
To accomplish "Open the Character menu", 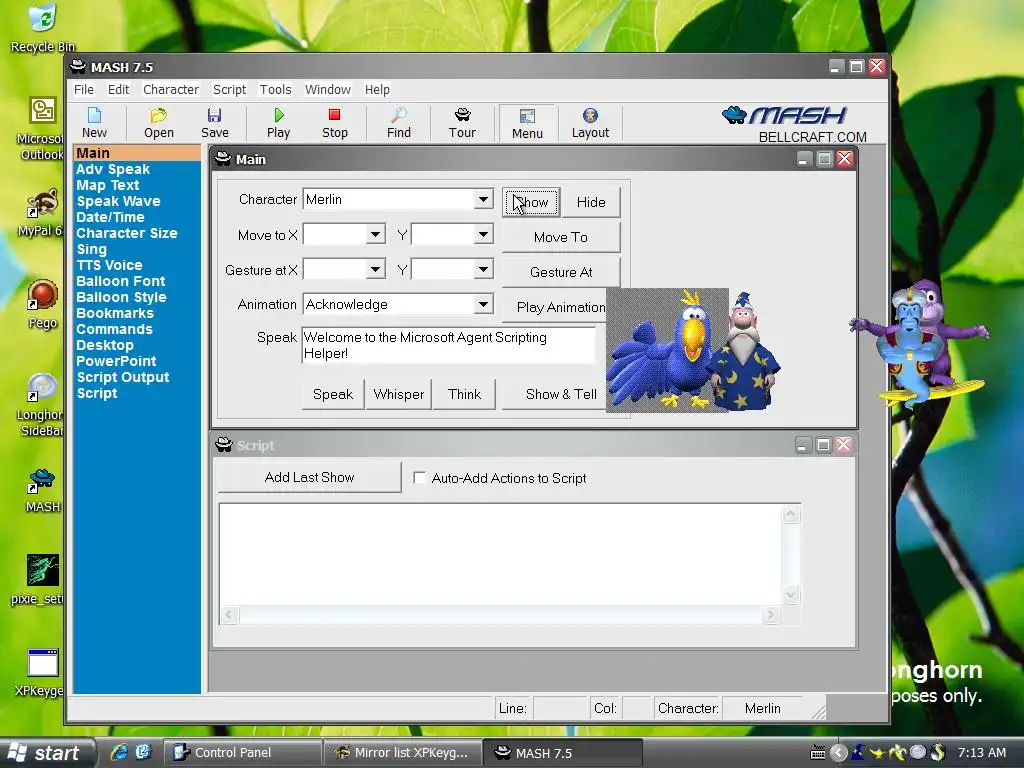I will point(170,89).
